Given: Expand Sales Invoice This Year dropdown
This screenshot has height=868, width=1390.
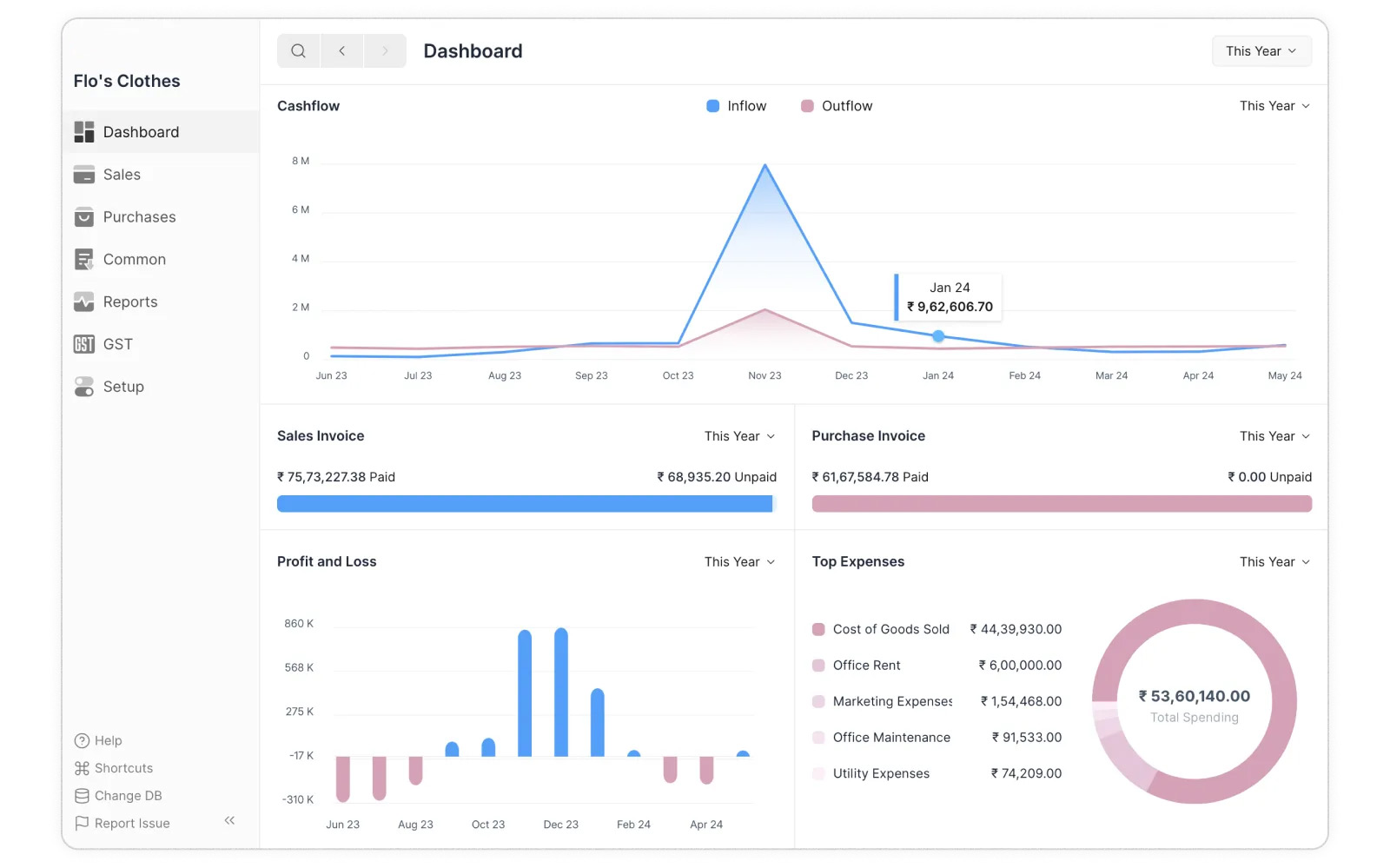Looking at the screenshot, I should pos(740,436).
